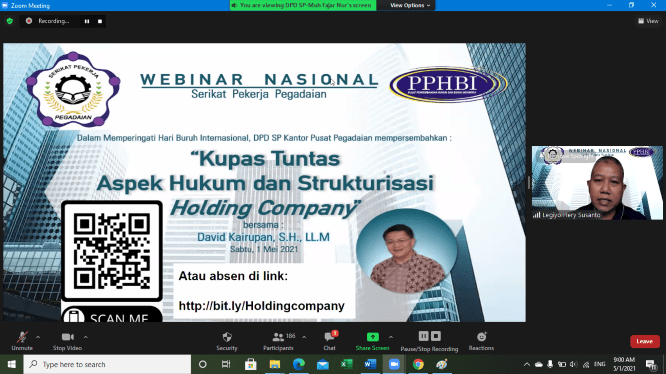The image size is (666, 374).
Task: Toggle Stop Video camera button
Action: point(67,337)
